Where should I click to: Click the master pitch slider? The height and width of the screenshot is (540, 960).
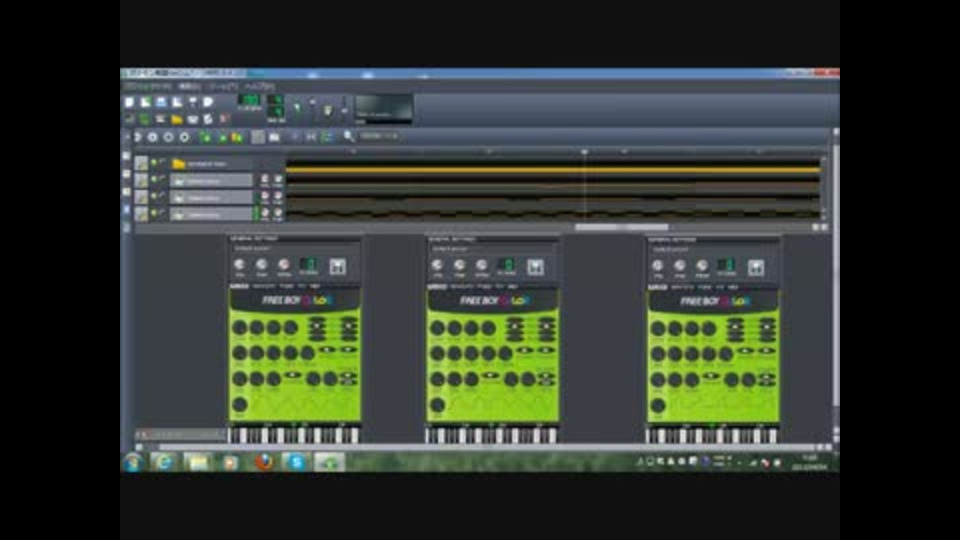tap(343, 108)
